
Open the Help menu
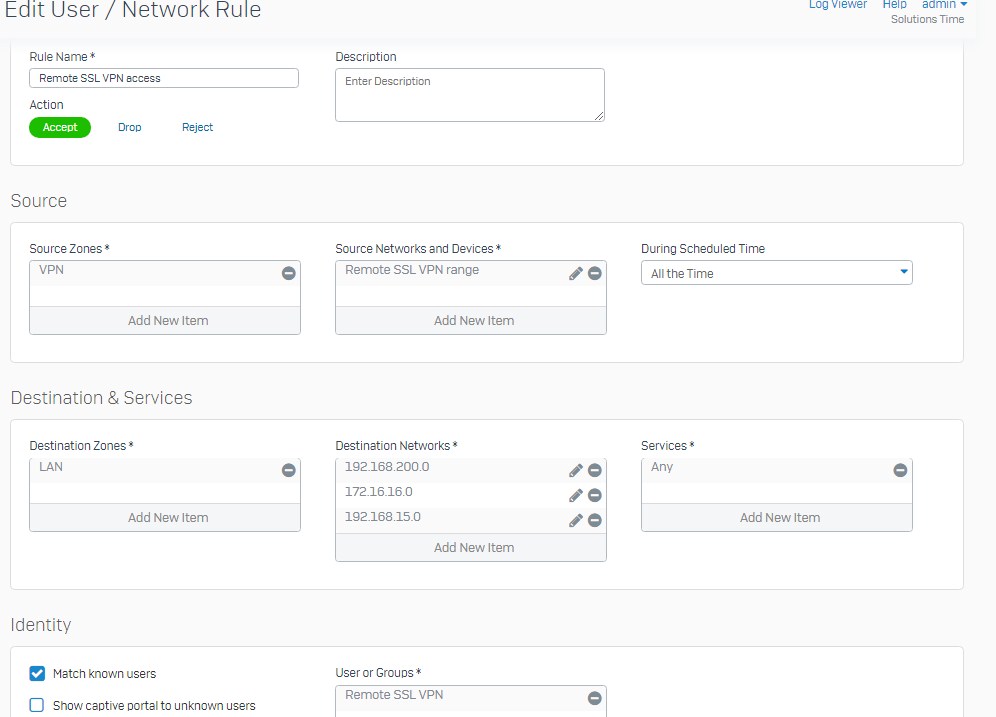coord(894,4)
